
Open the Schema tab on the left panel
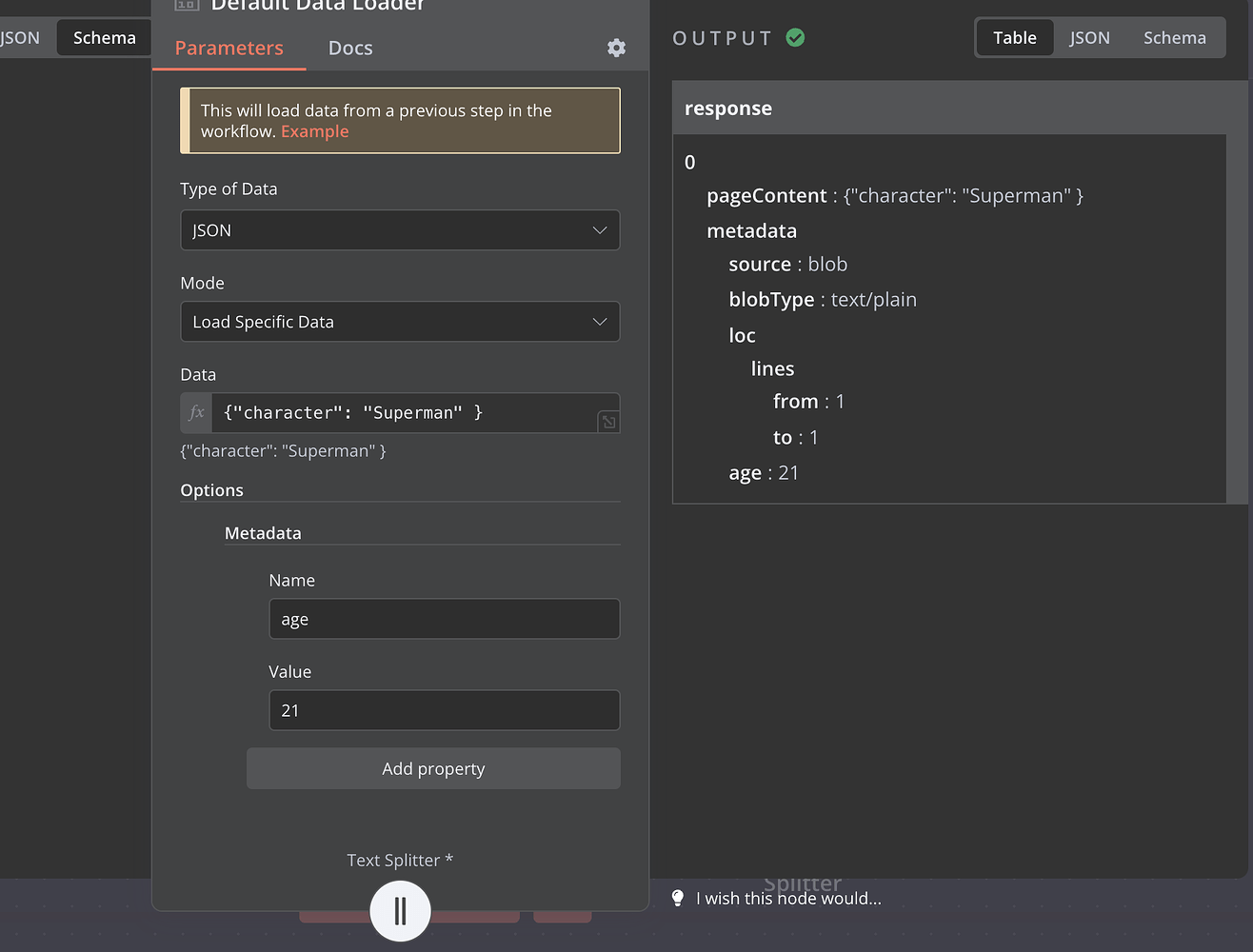point(103,37)
